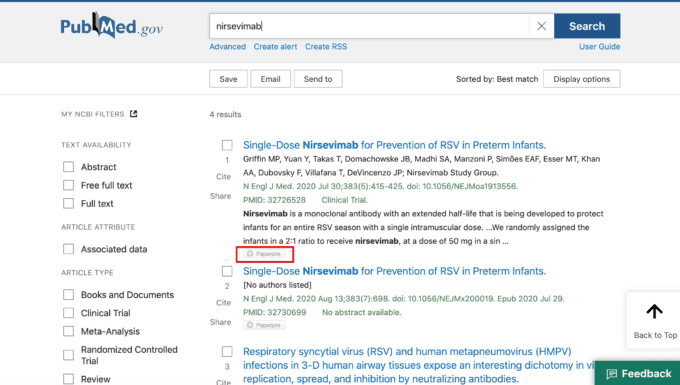The height and width of the screenshot is (385, 680).
Task: Click PMID: 32730699 text
Action: [274, 312]
